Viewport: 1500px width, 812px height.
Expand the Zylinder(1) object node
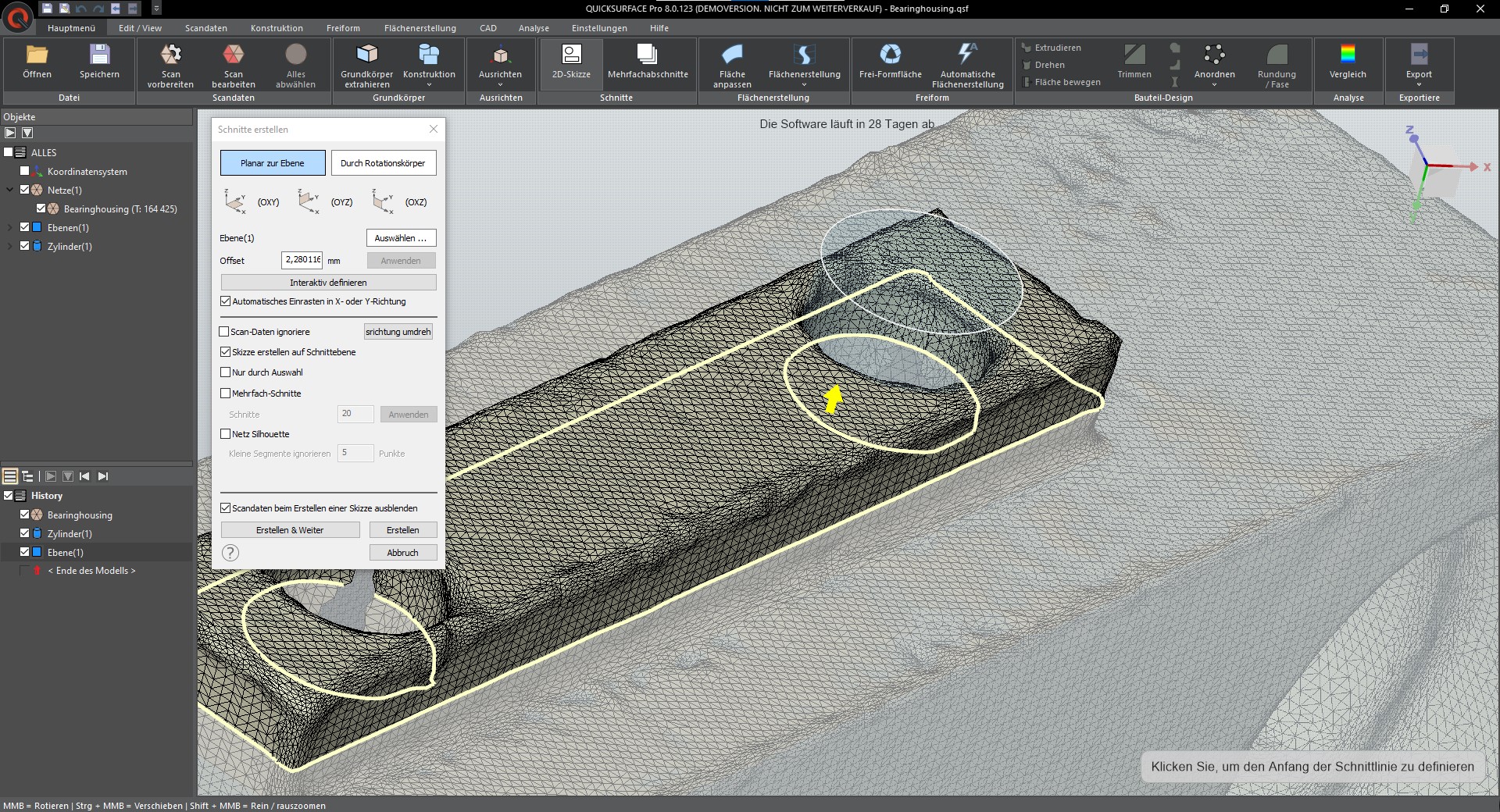click(9, 246)
